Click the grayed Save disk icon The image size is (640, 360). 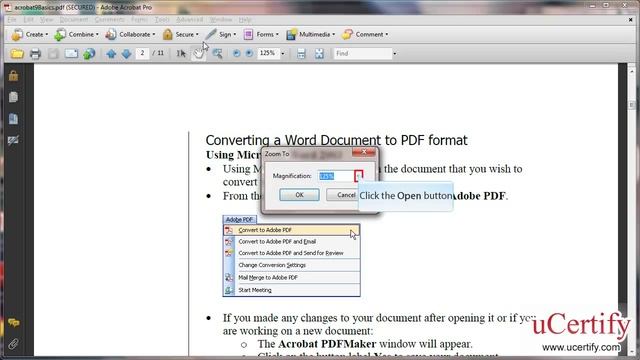[53, 53]
